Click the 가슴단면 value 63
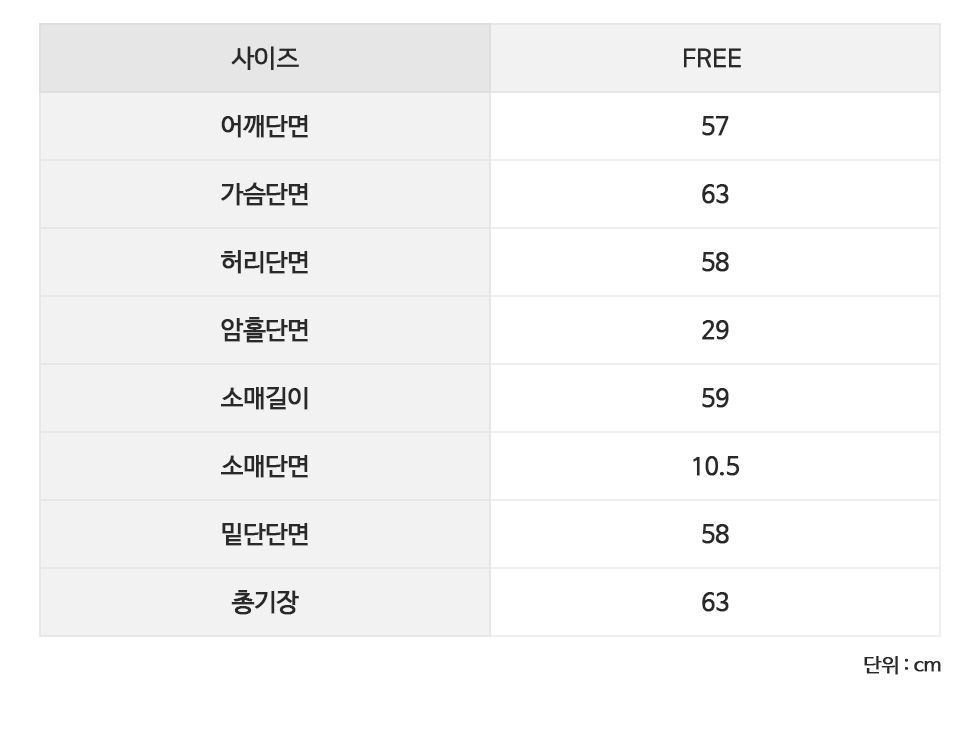 (x=715, y=195)
